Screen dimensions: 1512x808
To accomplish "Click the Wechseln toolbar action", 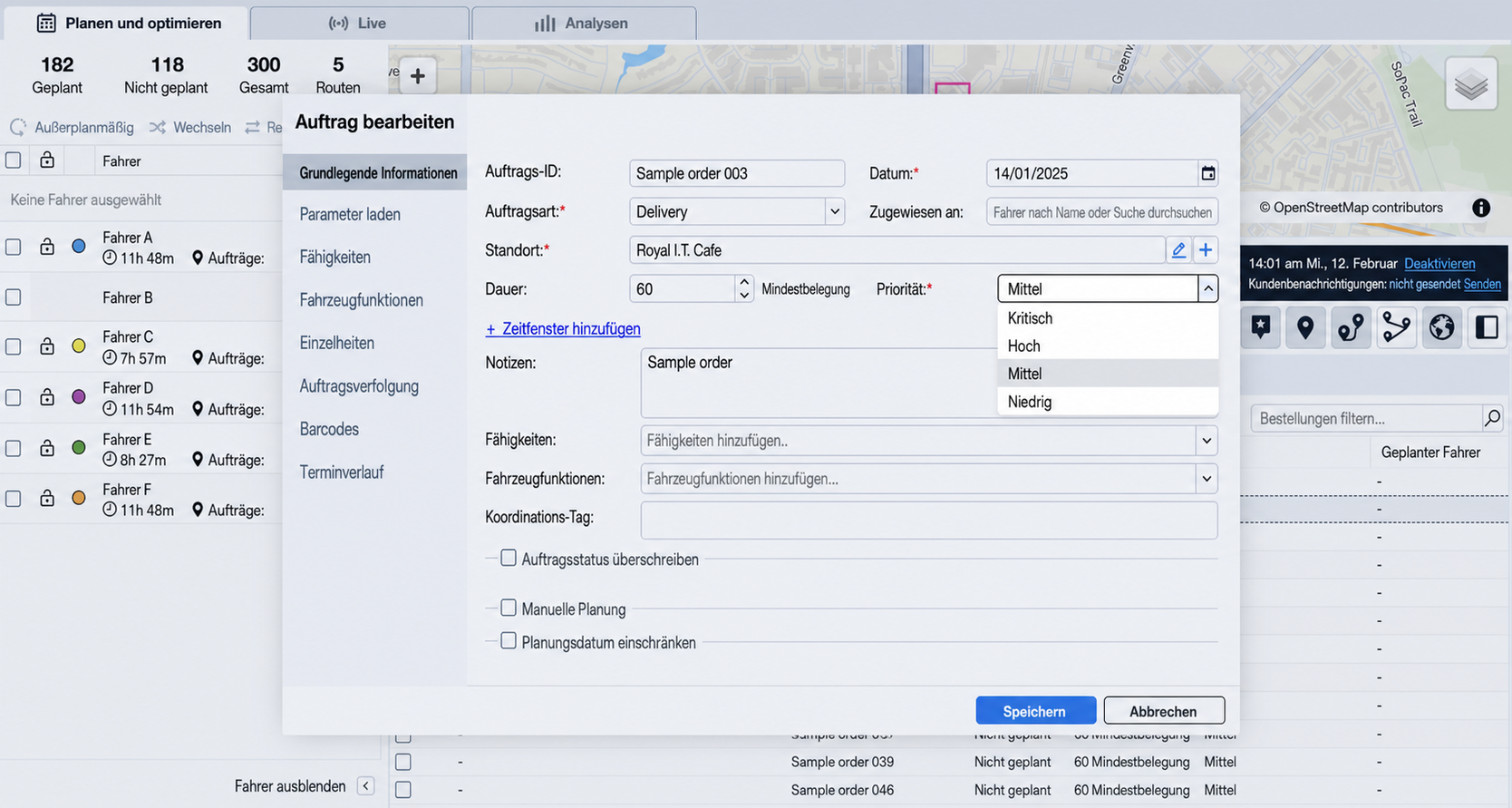I will pyautogui.click(x=190, y=128).
